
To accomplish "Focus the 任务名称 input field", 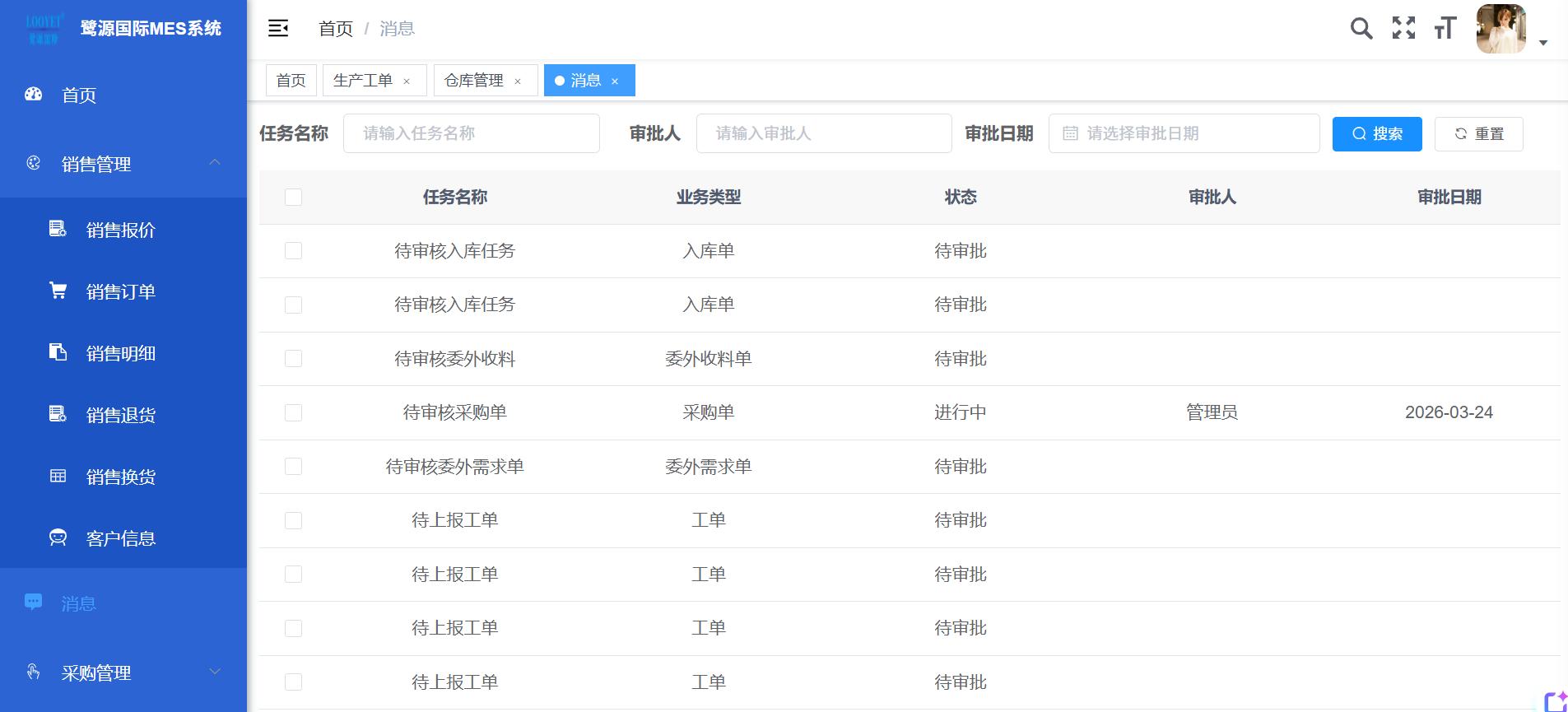I will coord(471,134).
